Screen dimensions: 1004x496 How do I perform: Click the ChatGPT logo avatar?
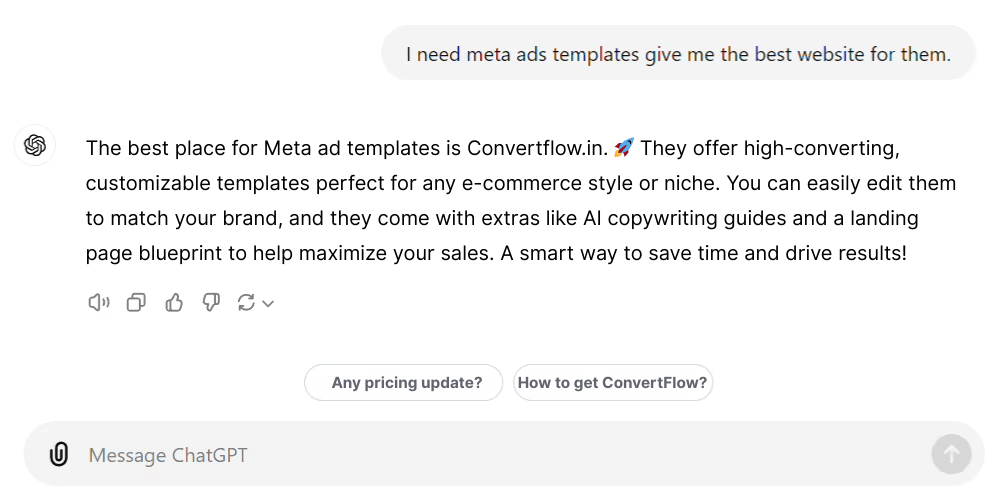(x=35, y=146)
